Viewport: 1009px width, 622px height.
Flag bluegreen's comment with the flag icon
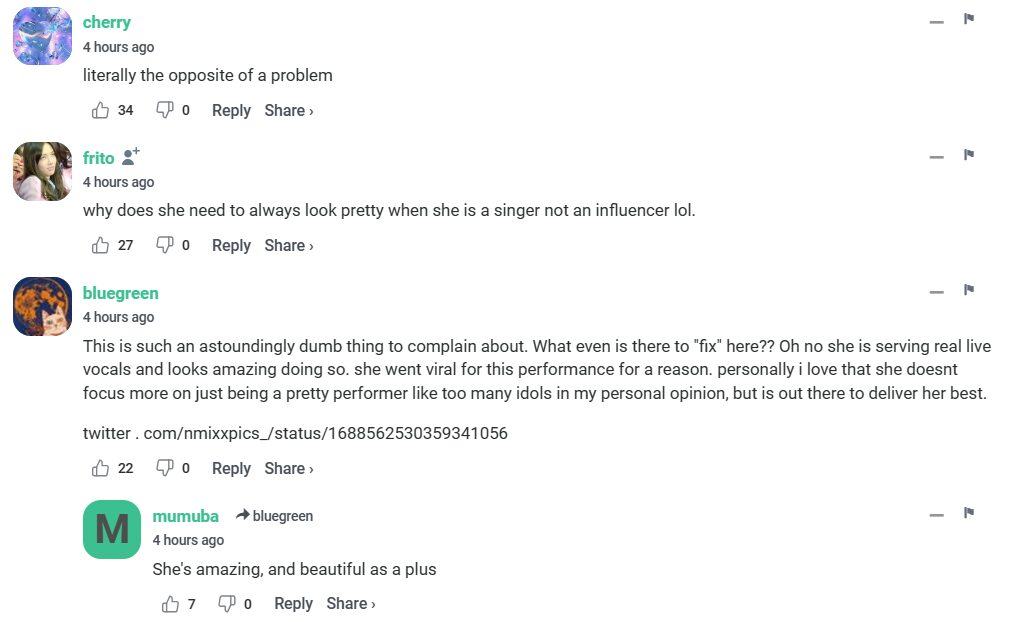coord(969,290)
